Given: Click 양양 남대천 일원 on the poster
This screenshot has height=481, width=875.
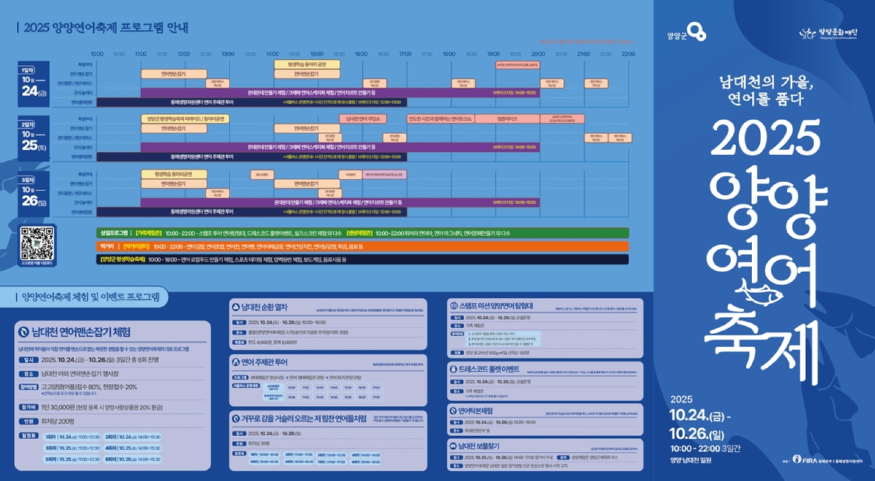Looking at the screenshot, I should pos(691,460).
